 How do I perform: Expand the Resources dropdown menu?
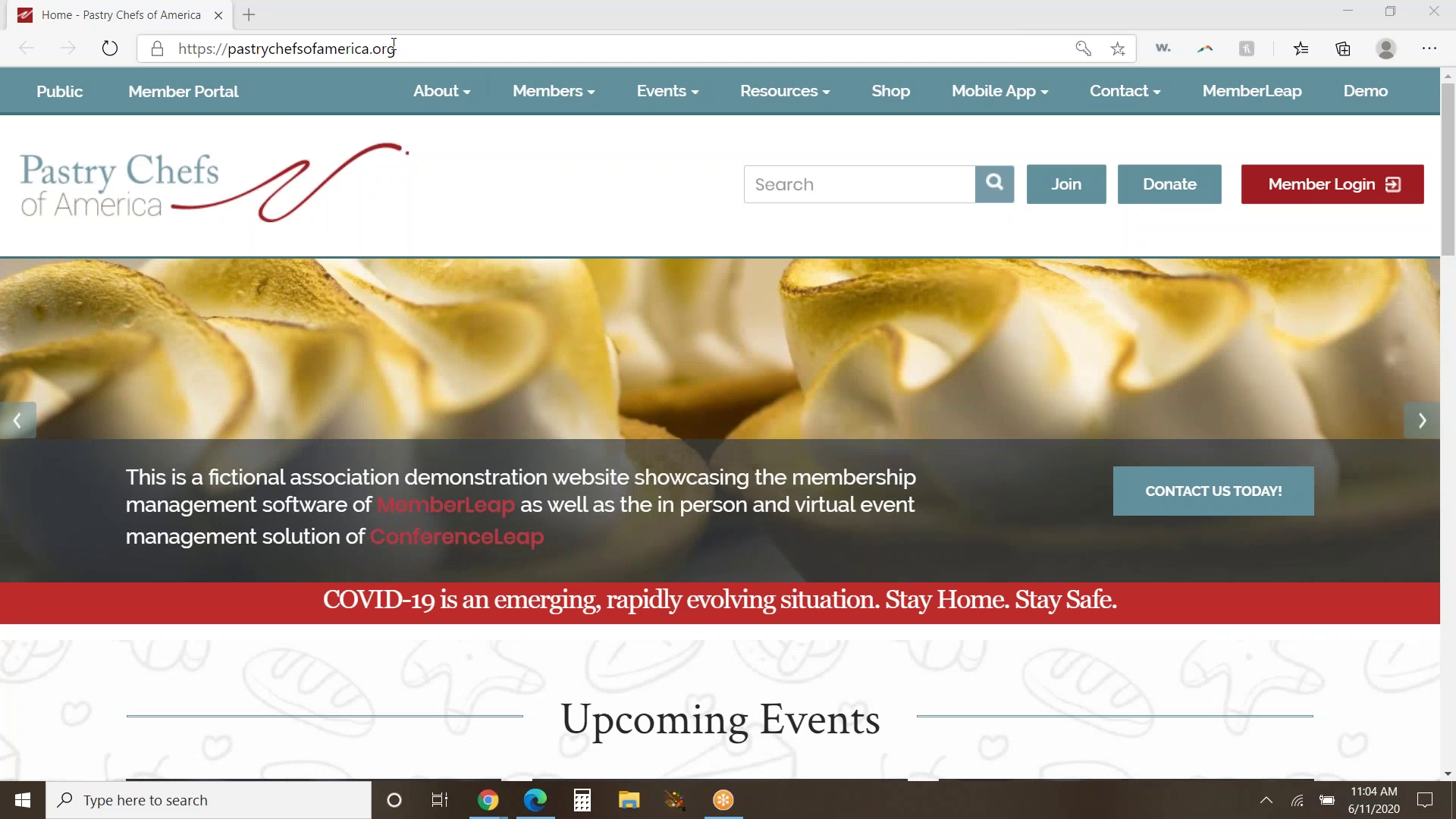[785, 91]
